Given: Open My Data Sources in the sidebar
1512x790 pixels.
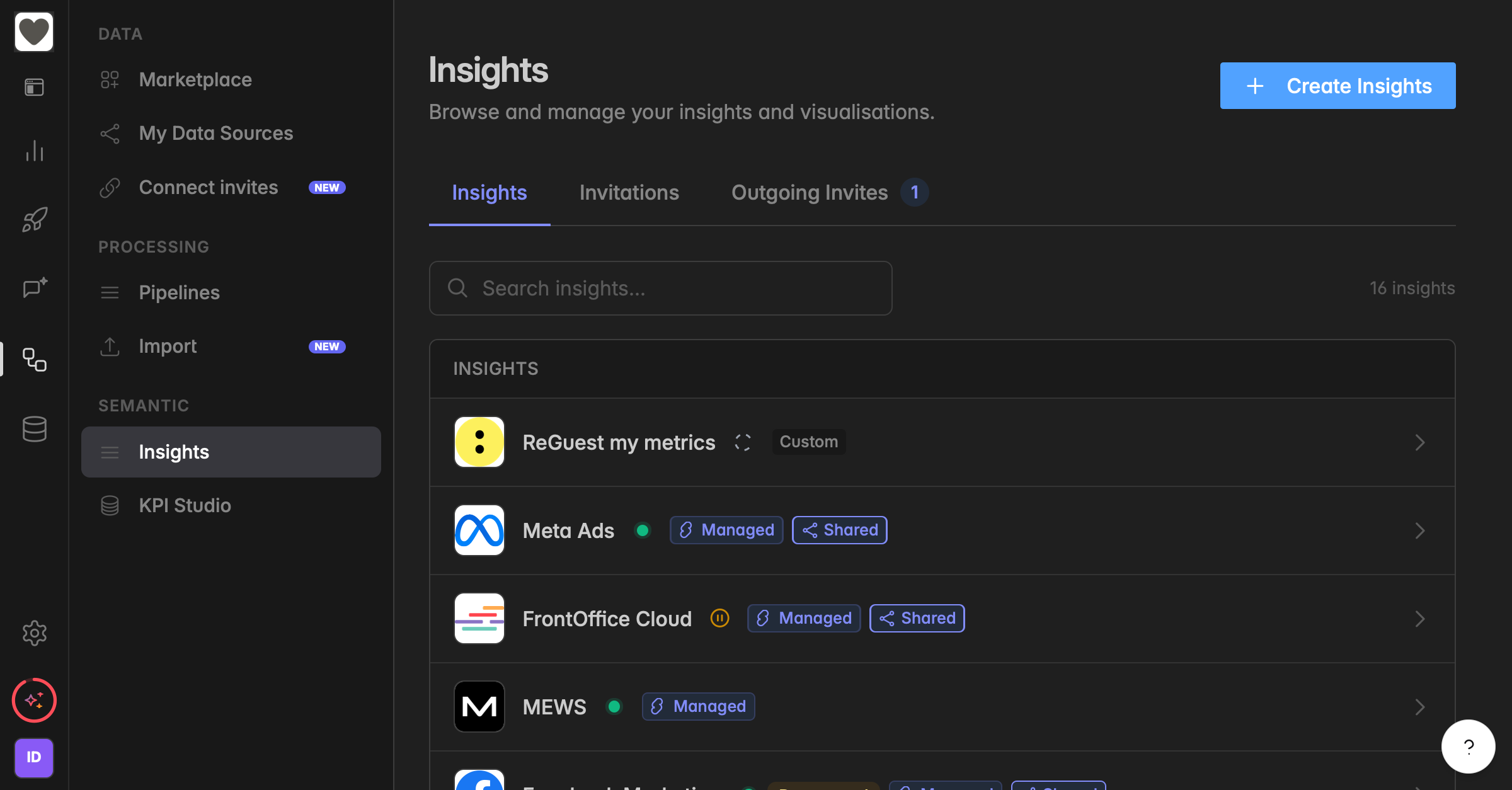Looking at the screenshot, I should pyautogui.click(x=231, y=134).
